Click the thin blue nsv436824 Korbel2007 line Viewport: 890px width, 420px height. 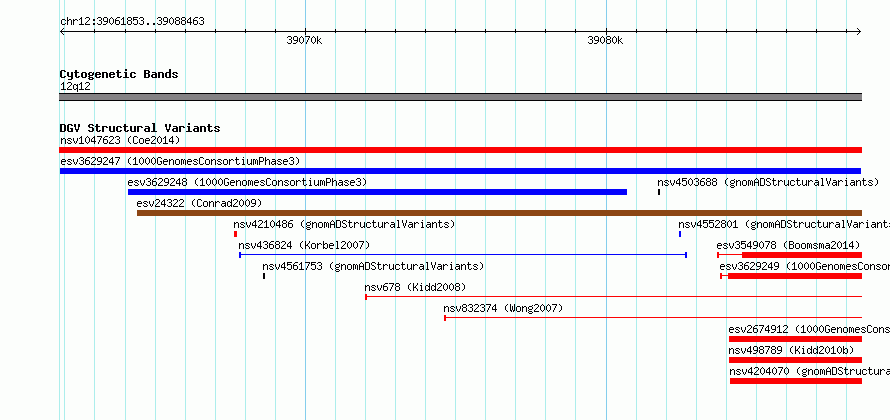463,255
